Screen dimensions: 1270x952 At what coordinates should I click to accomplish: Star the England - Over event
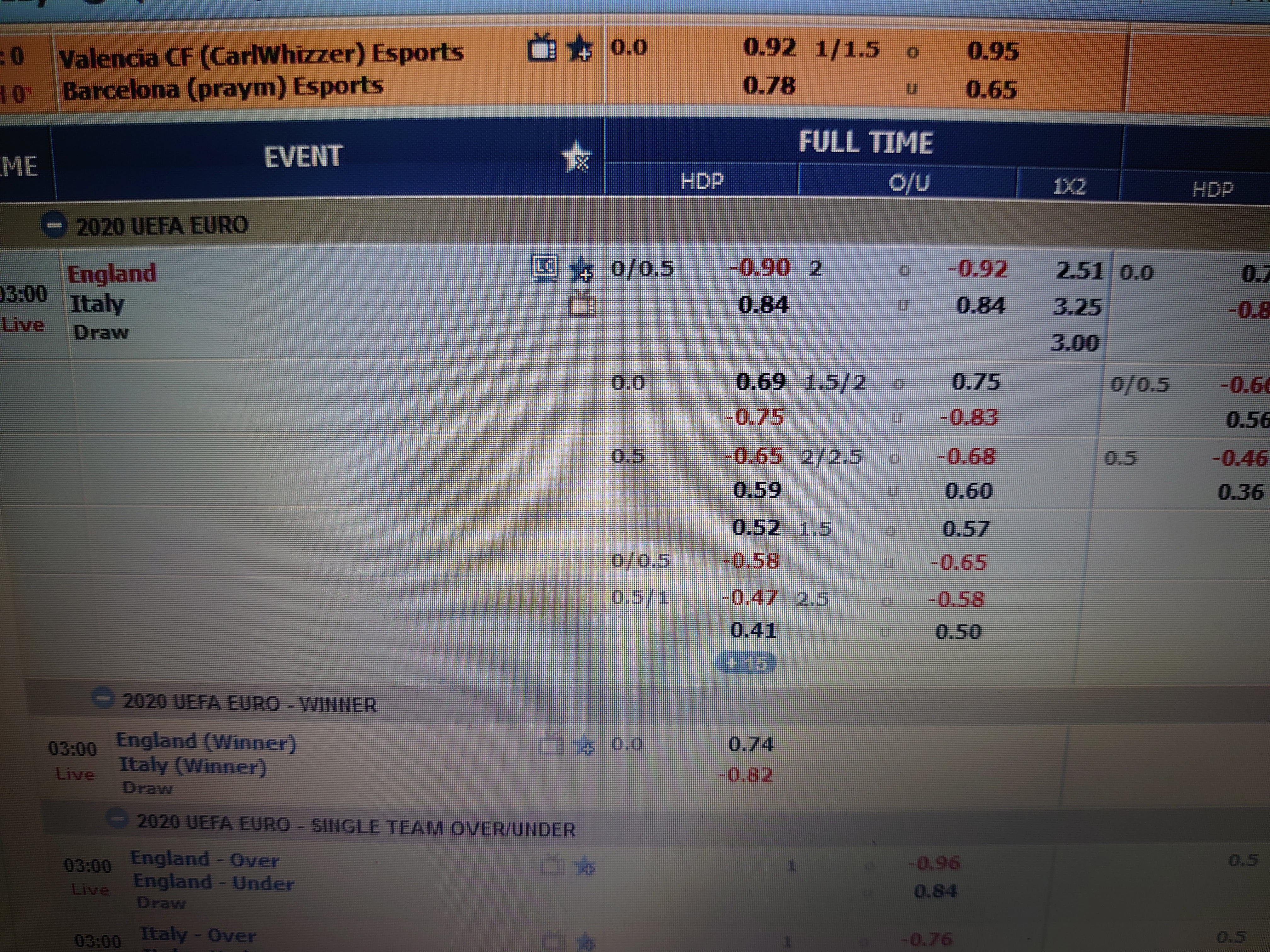coord(585,866)
